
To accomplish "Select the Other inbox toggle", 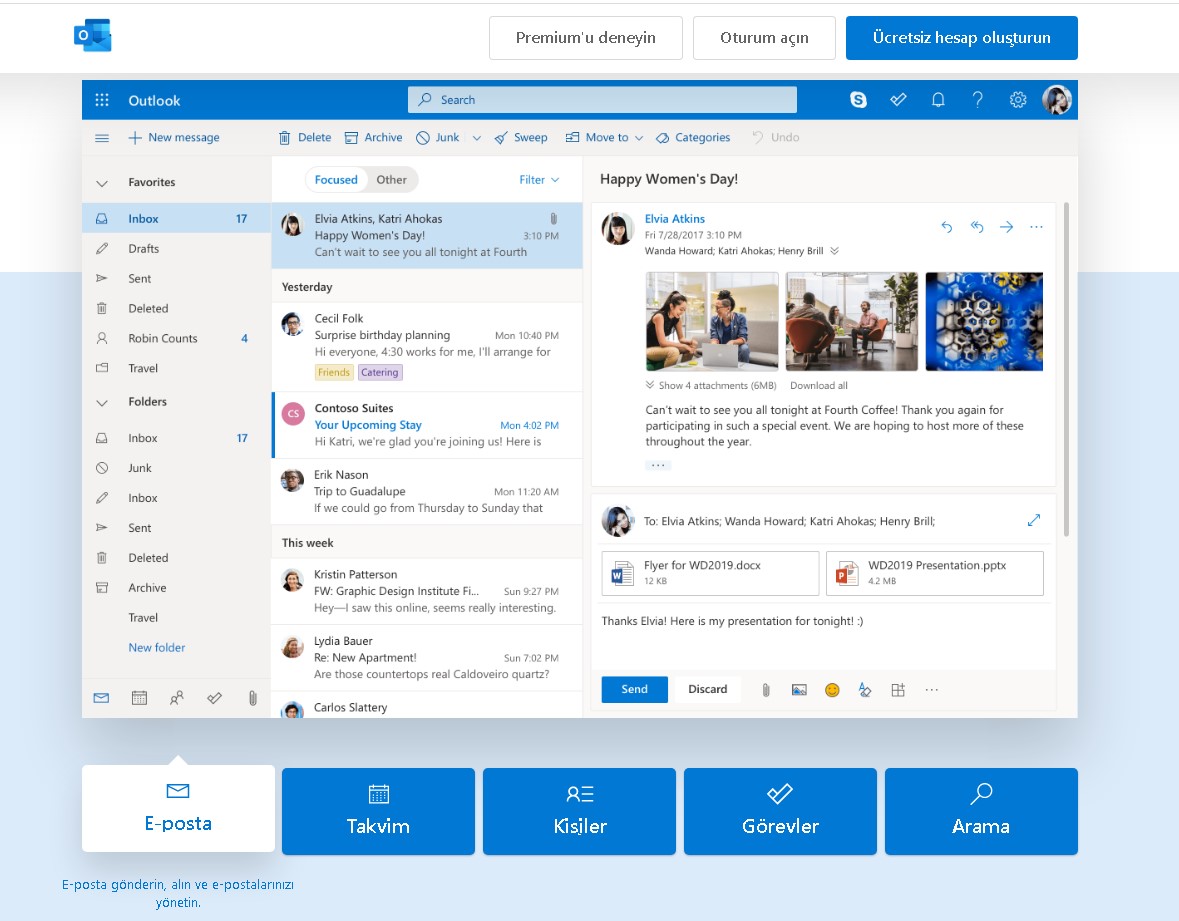I will [391, 180].
